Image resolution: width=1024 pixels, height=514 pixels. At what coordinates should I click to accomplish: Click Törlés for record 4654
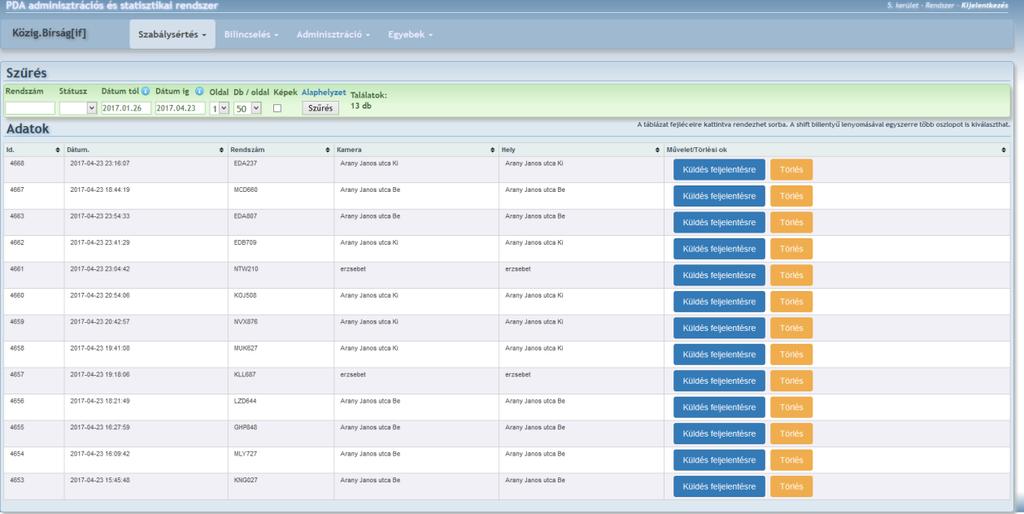792,460
